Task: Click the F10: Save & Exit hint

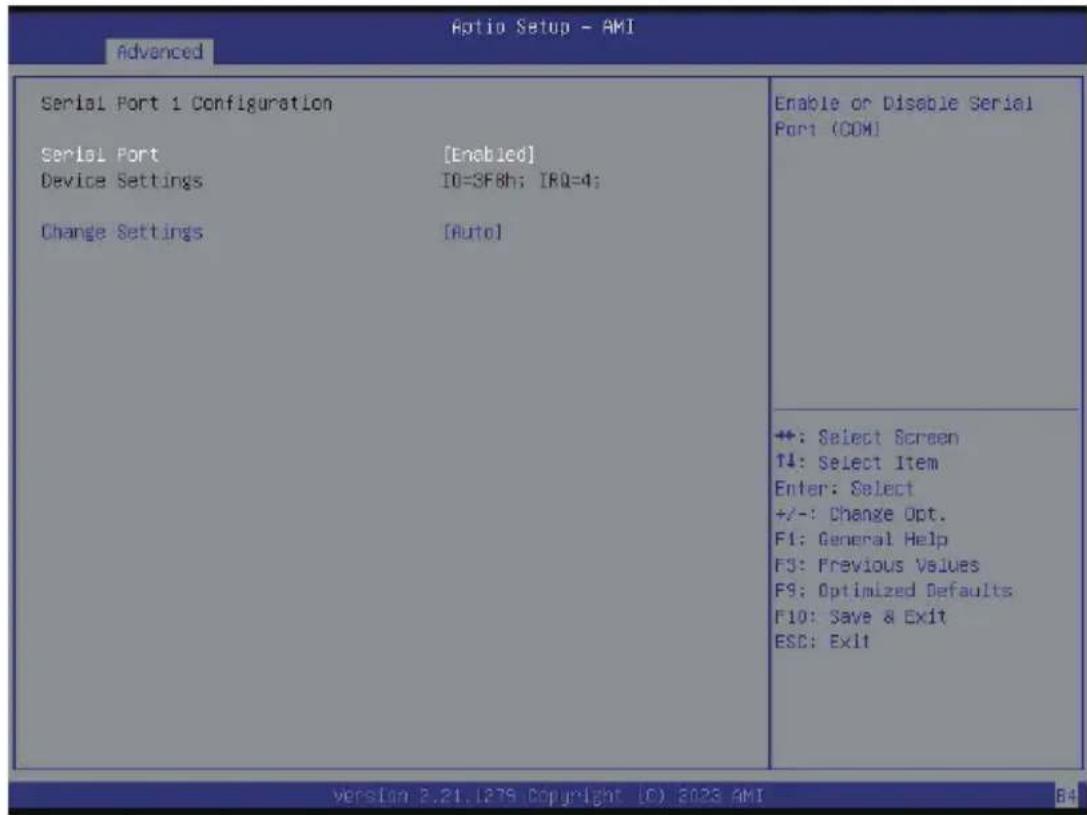Action: [860, 616]
